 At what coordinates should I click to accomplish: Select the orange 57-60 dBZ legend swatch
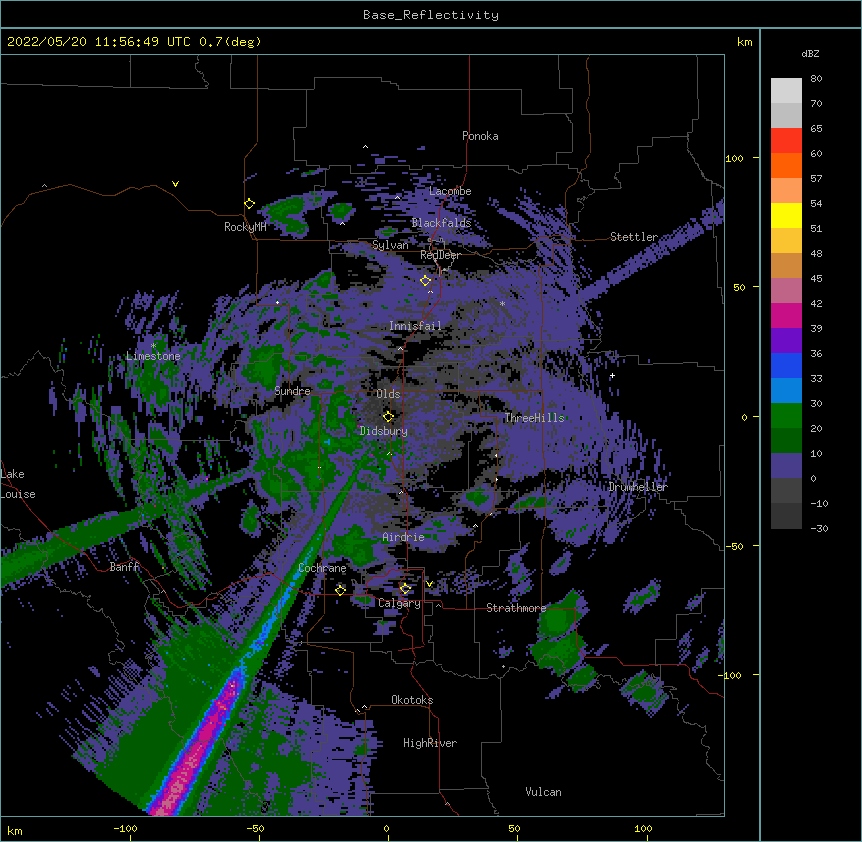(x=786, y=165)
